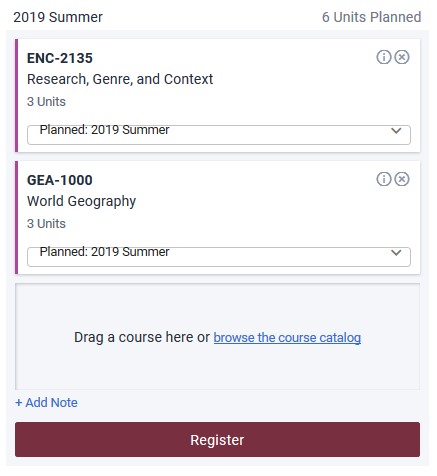Click the 3 Units label under GEA-1000

point(46,224)
